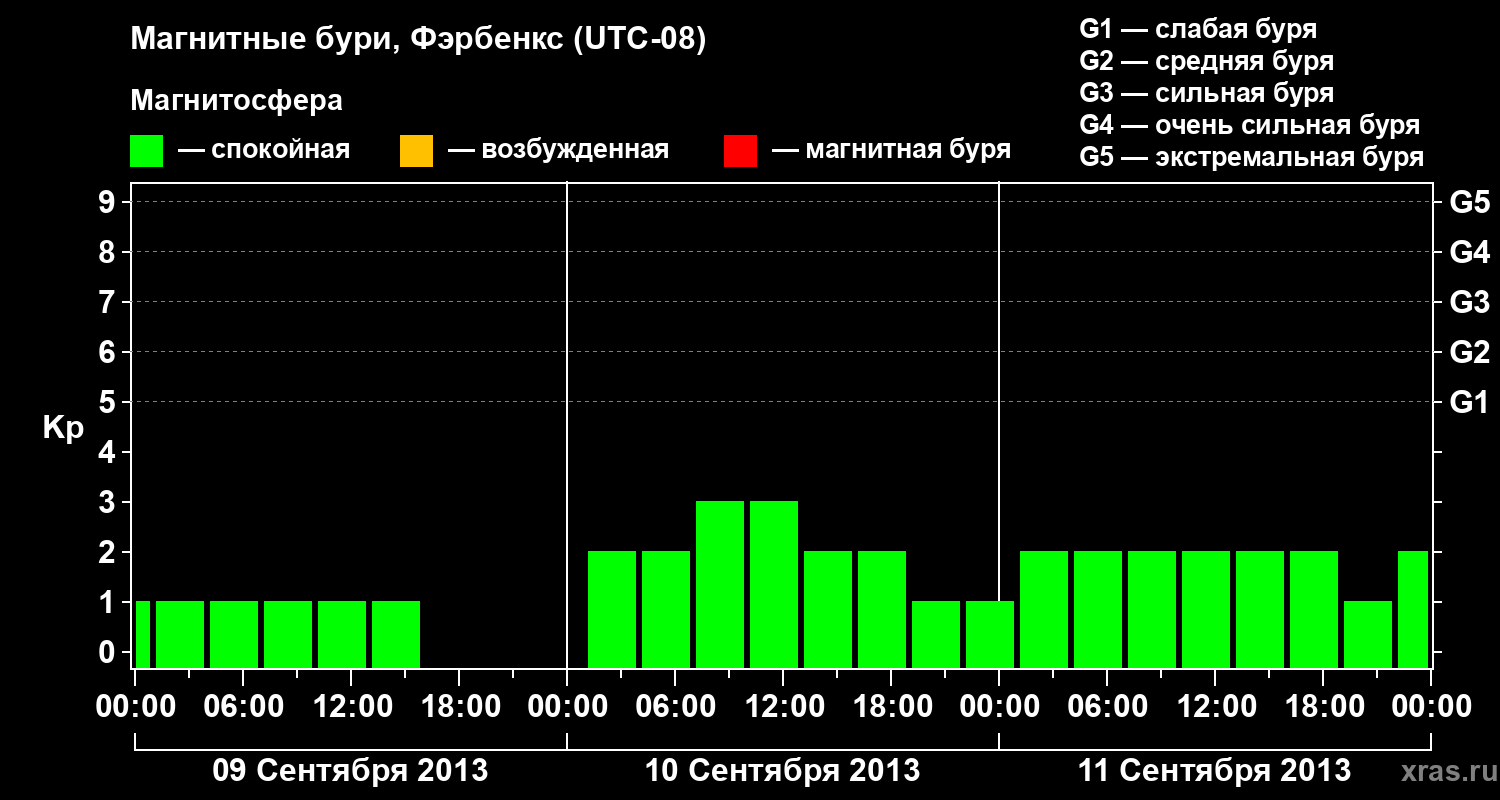Click the date label '10 Сентября 2013'
This screenshot has width=1500, height=800.
[782, 770]
